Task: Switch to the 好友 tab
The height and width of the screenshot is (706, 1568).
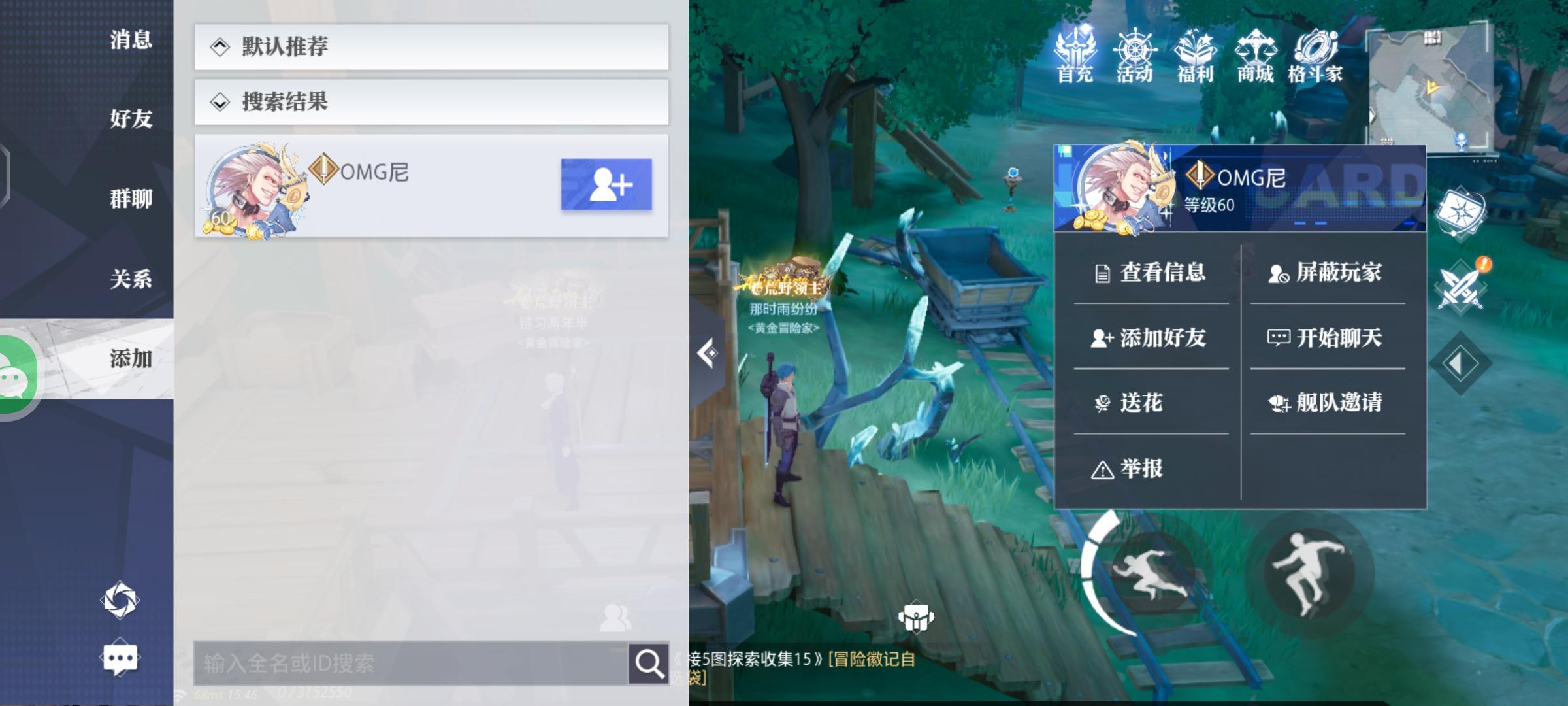Action: click(x=131, y=119)
